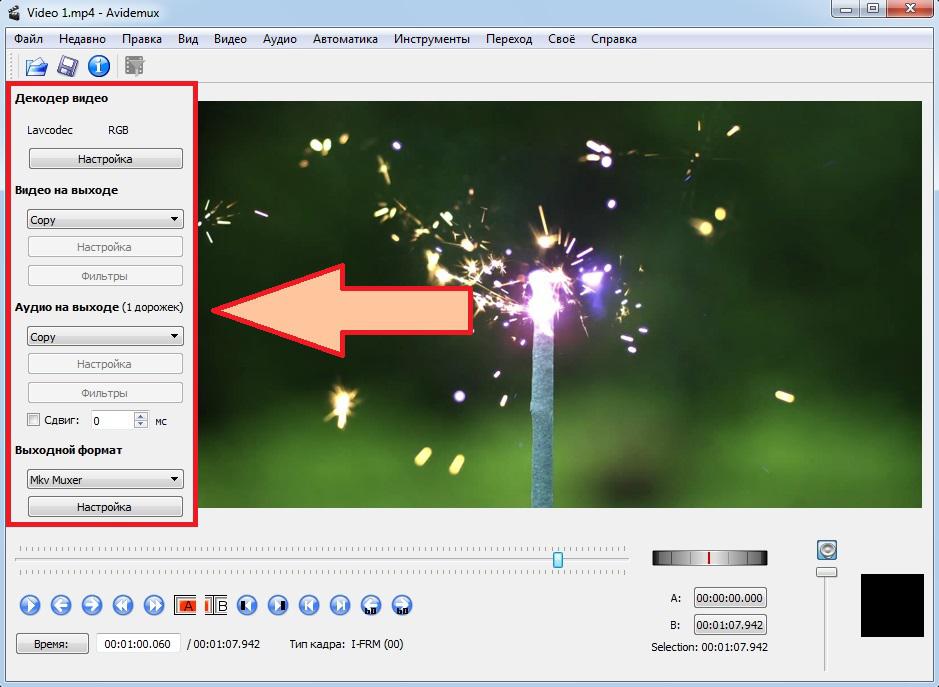Viewport: 939px width, 687px height.
Task: Set selection marker A
Action: click(x=185, y=605)
